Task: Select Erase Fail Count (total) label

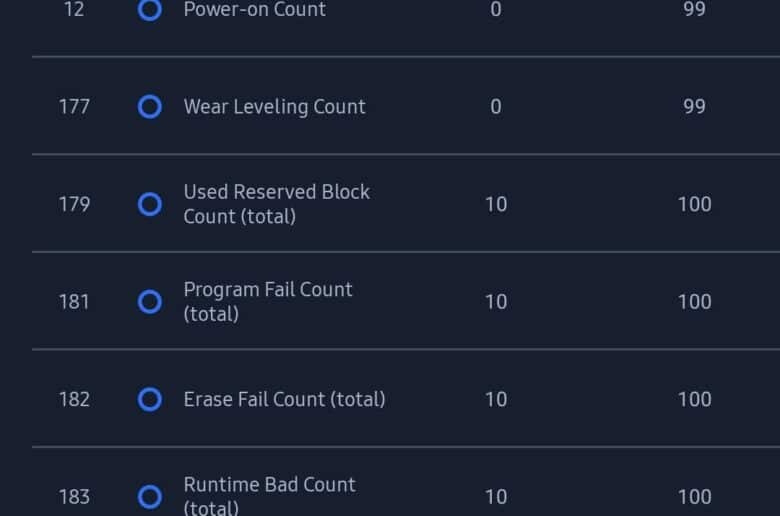Action: 285,399
